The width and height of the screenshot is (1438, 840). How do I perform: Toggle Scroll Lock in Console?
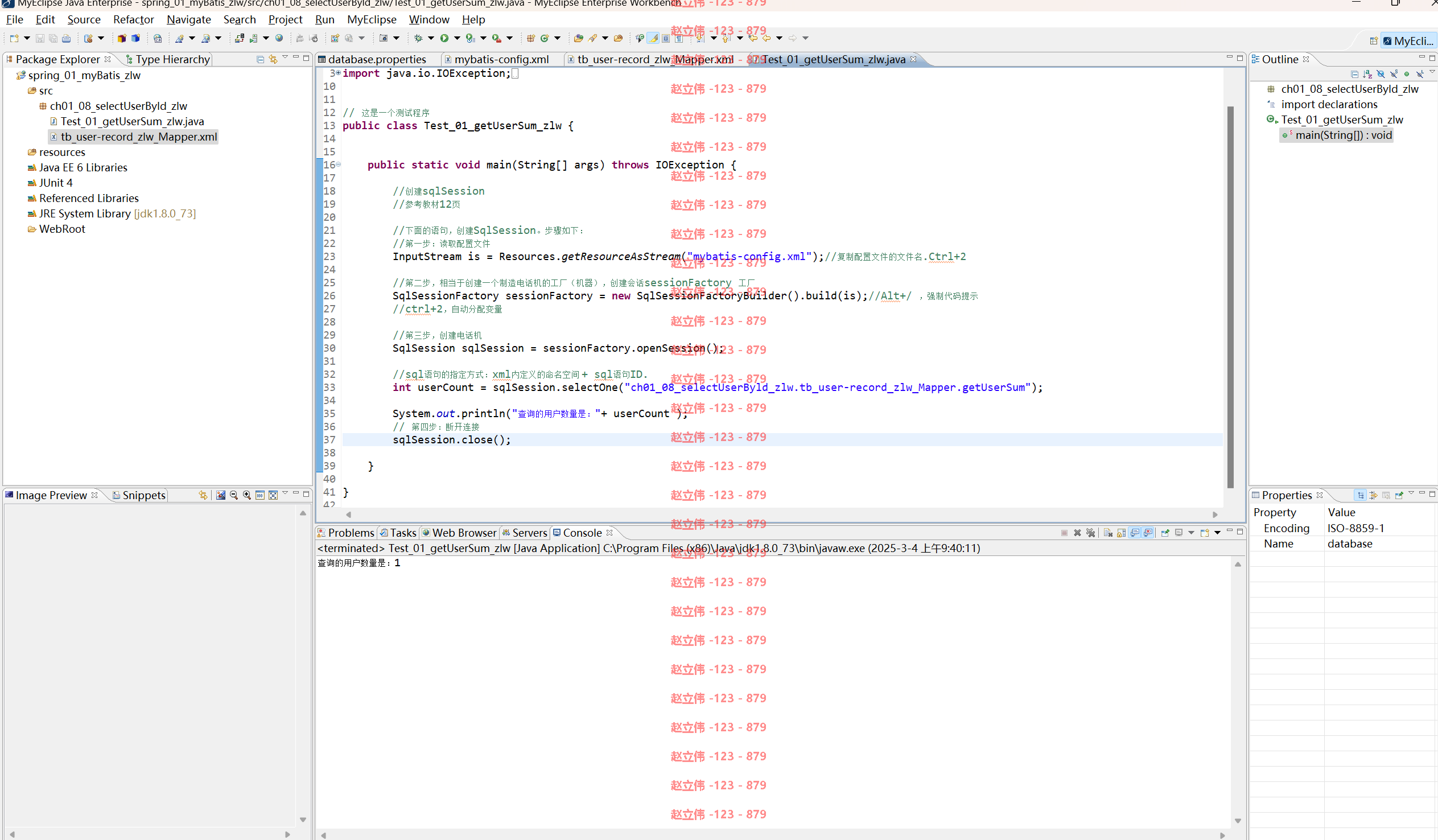point(1121,533)
